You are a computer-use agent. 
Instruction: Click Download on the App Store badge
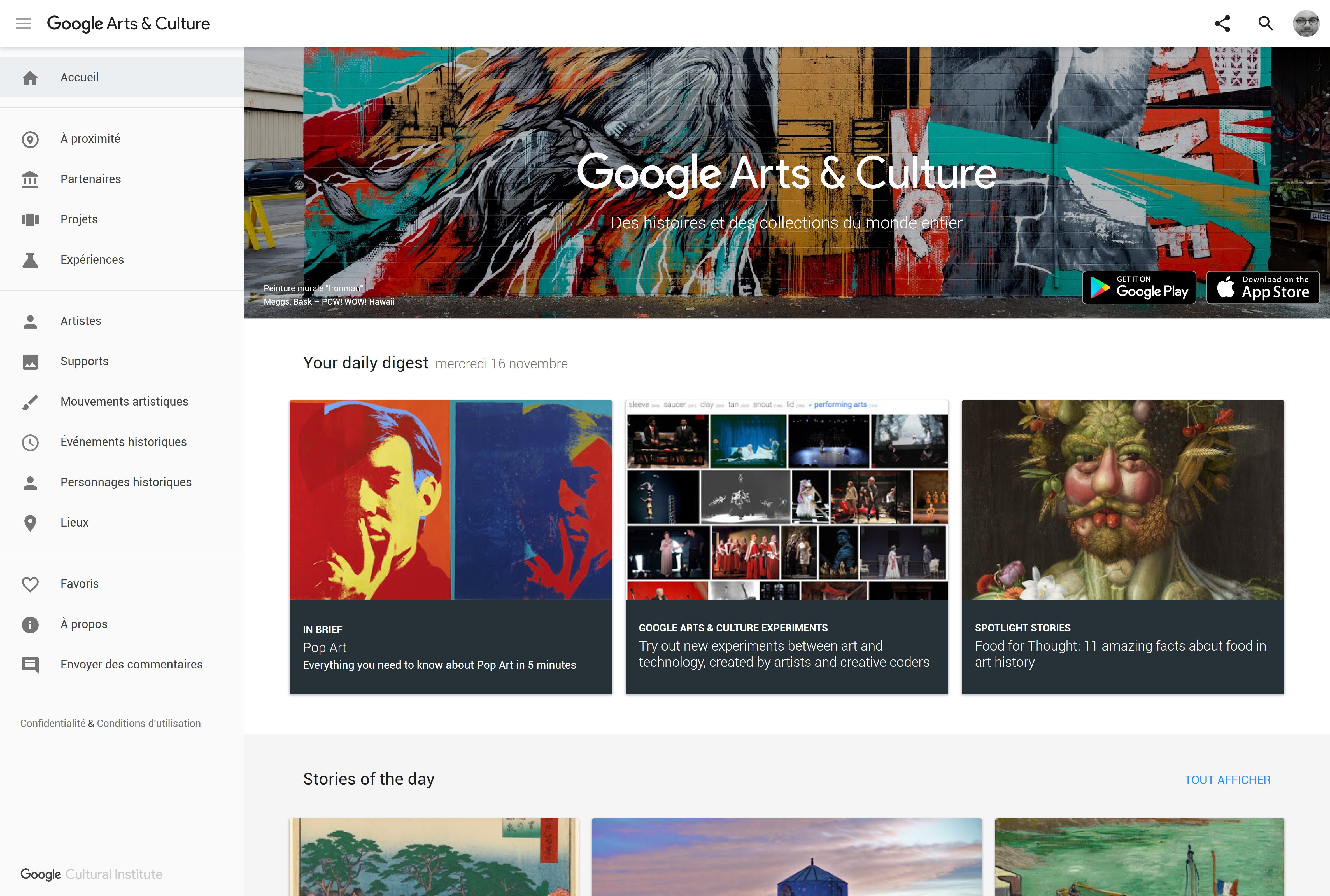point(1263,287)
